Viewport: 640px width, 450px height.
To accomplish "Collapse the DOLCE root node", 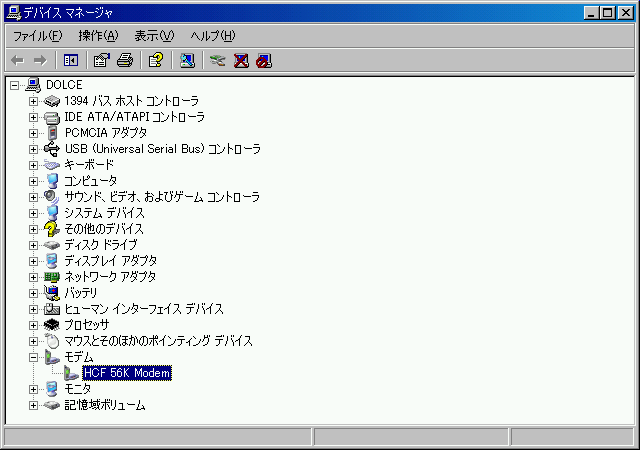I will point(14,85).
